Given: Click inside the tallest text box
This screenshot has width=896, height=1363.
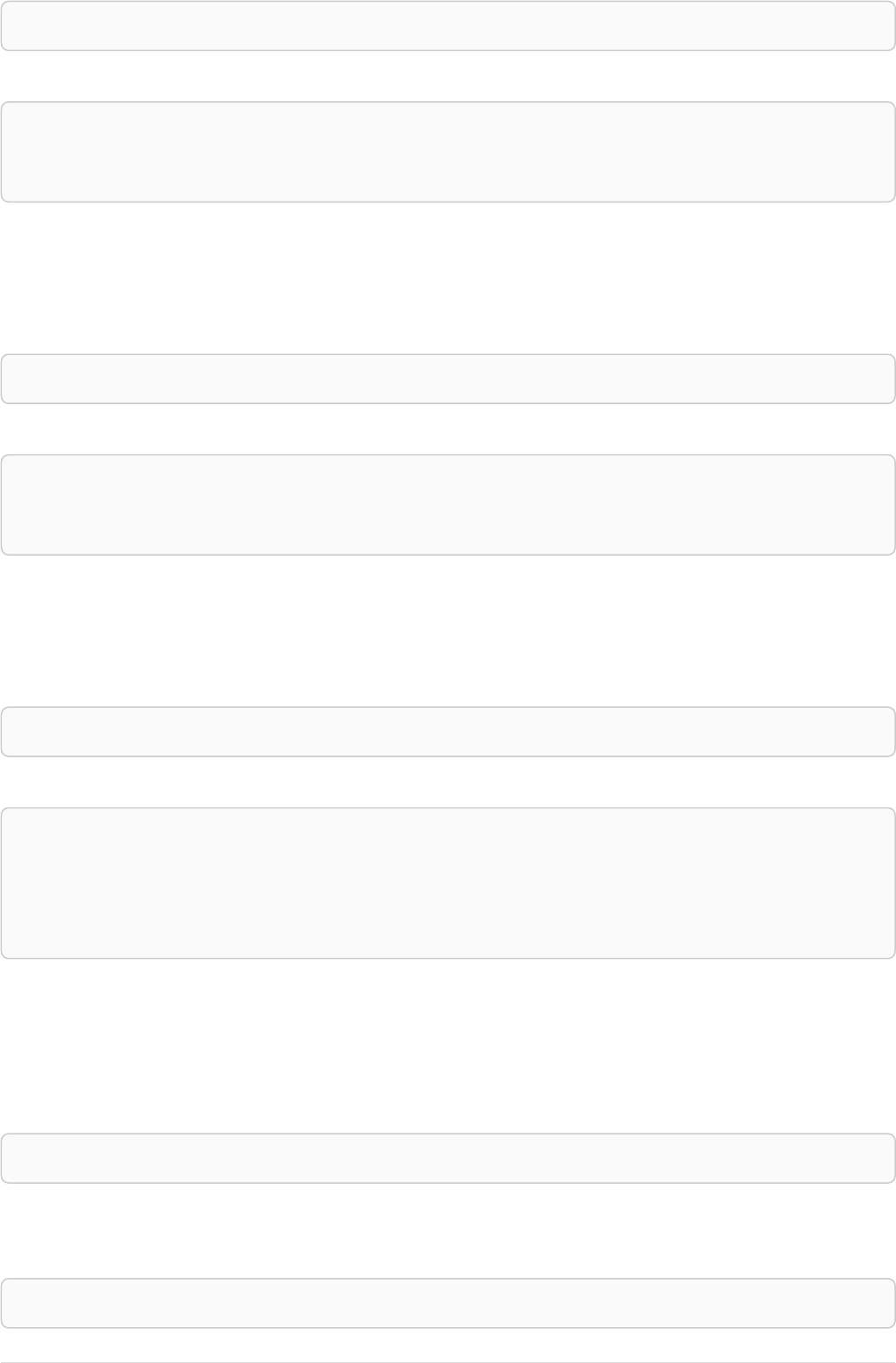Looking at the screenshot, I should click(448, 883).
